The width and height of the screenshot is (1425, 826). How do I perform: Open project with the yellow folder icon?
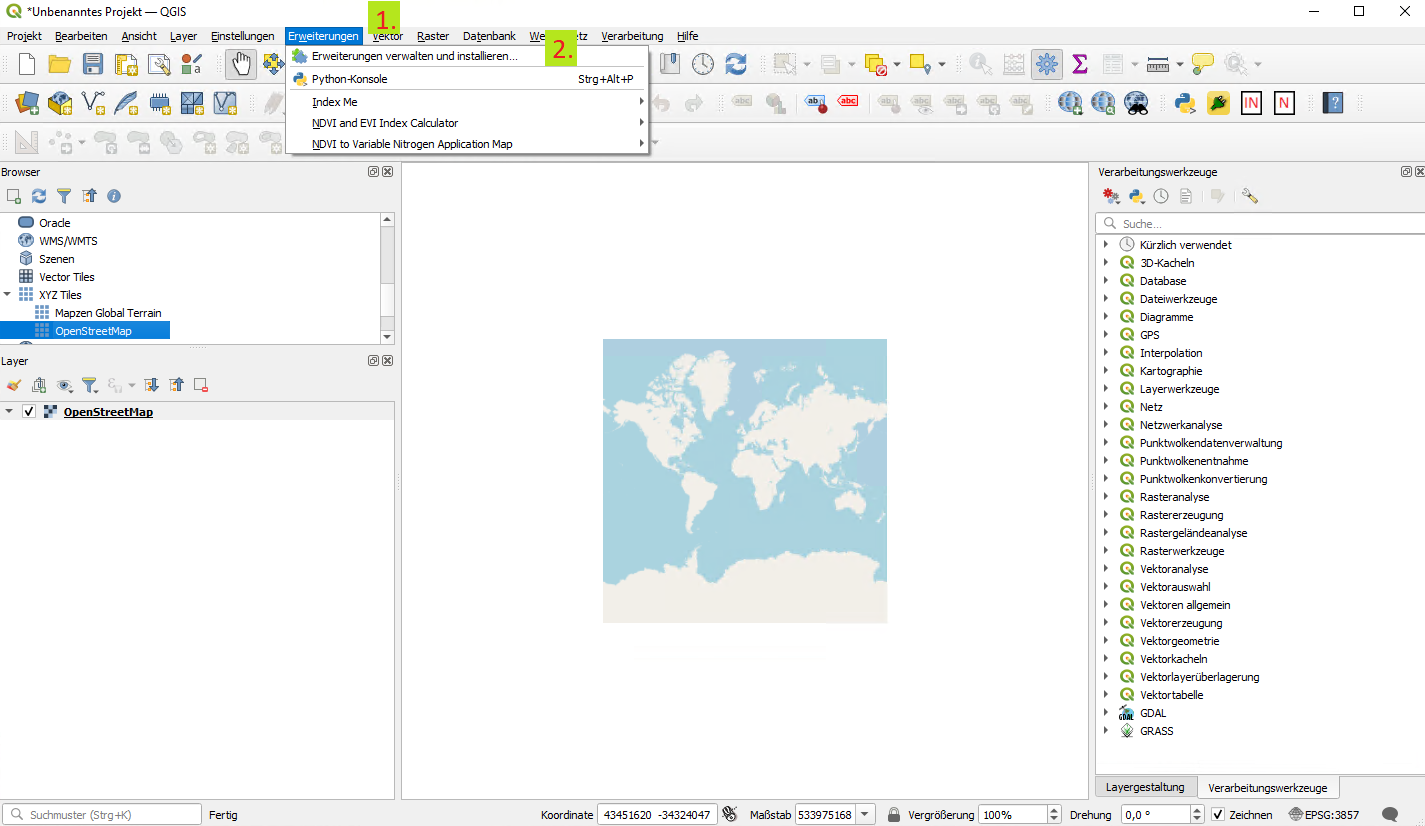(x=60, y=64)
